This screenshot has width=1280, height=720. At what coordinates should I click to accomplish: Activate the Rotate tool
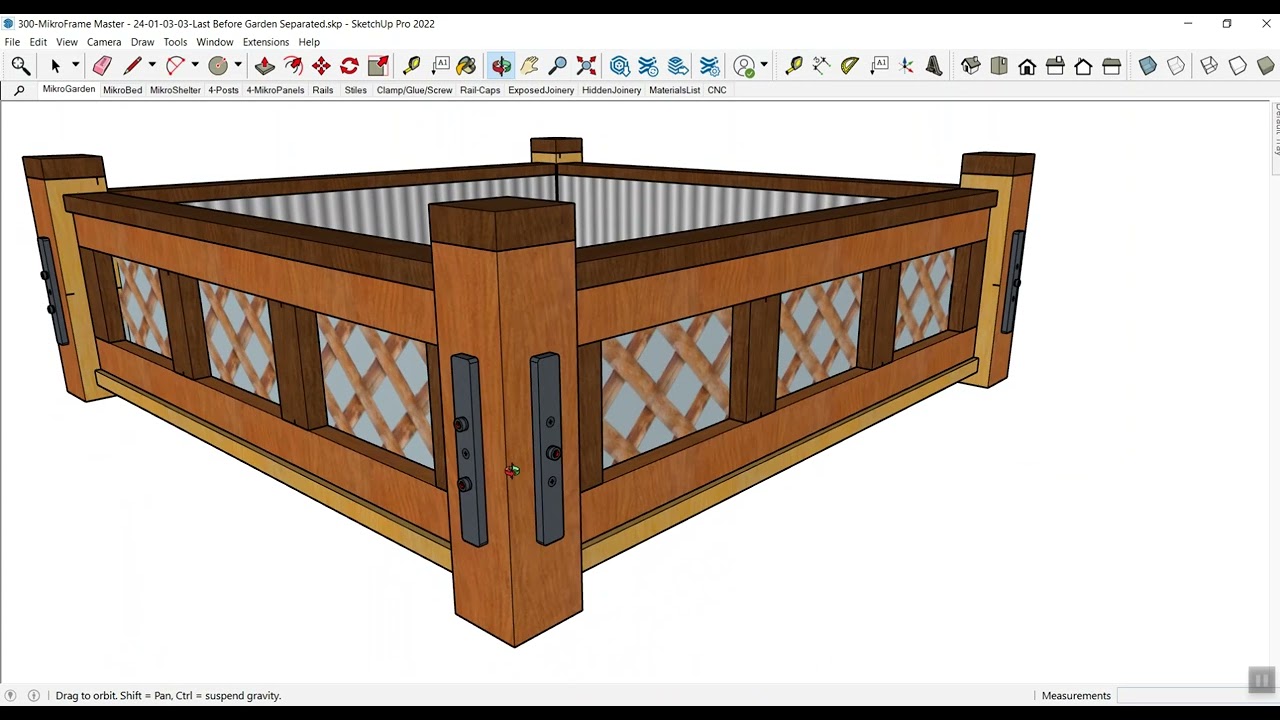(x=349, y=66)
